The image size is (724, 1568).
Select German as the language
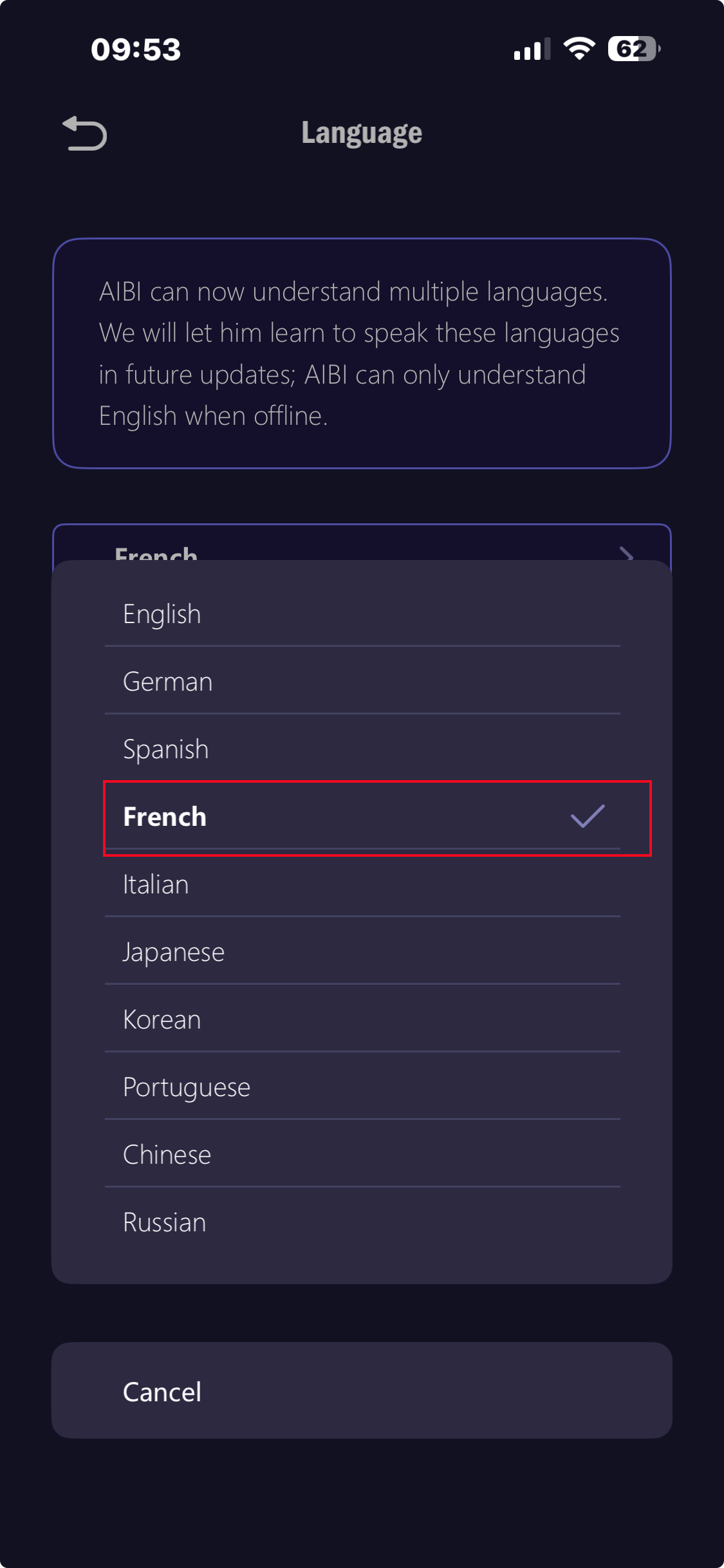coord(362,682)
